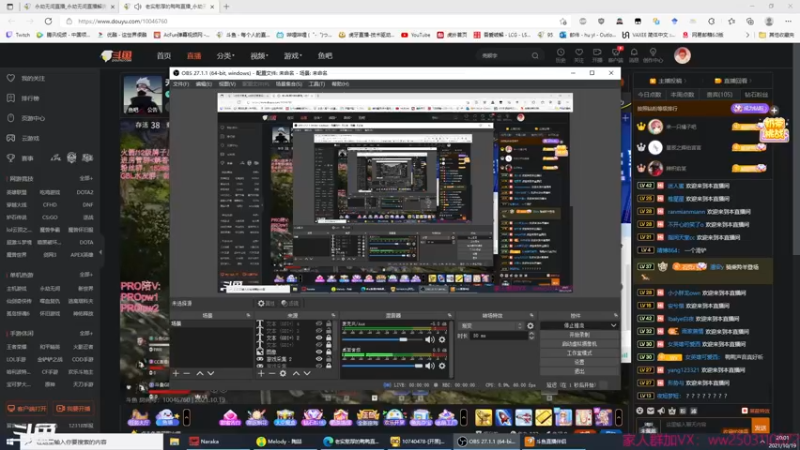
Task: Mute the microphone channel speaker icon
Action: 430,339
